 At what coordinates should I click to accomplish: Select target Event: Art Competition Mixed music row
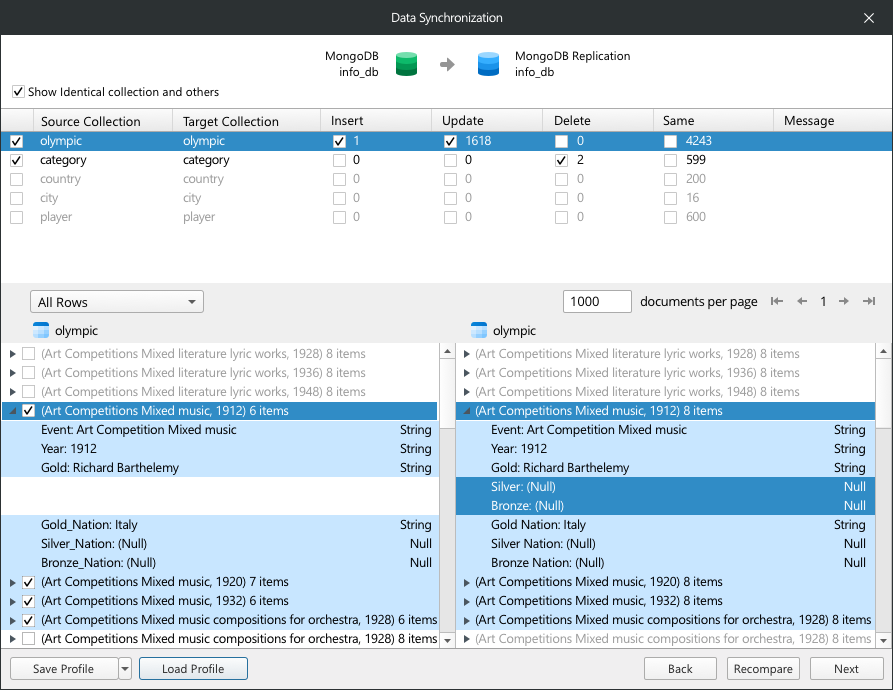pos(665,430)
